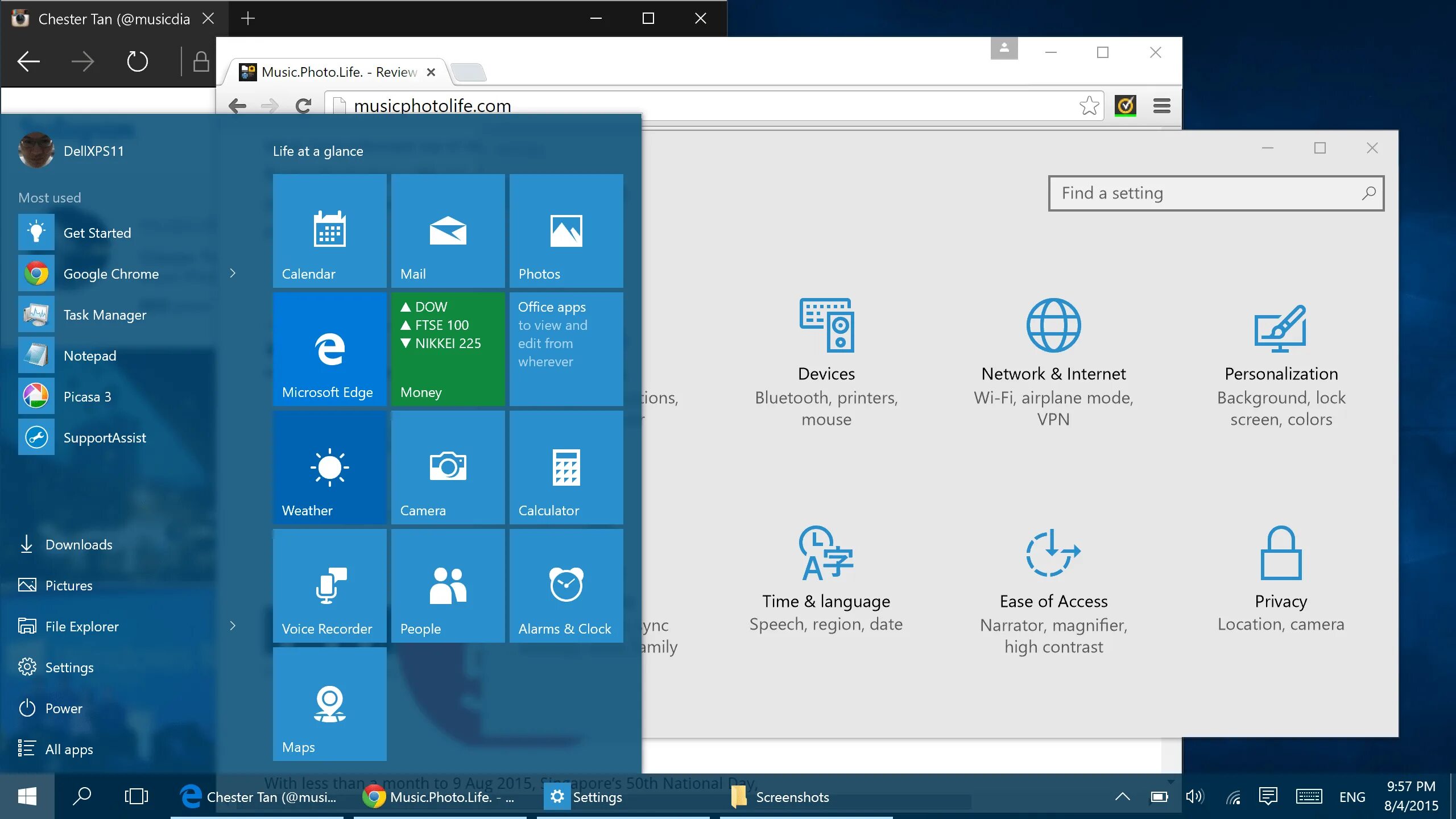Open Task Manager from Most used
1456x819 pixels.
pyautogui.click(x=117, y=314)
